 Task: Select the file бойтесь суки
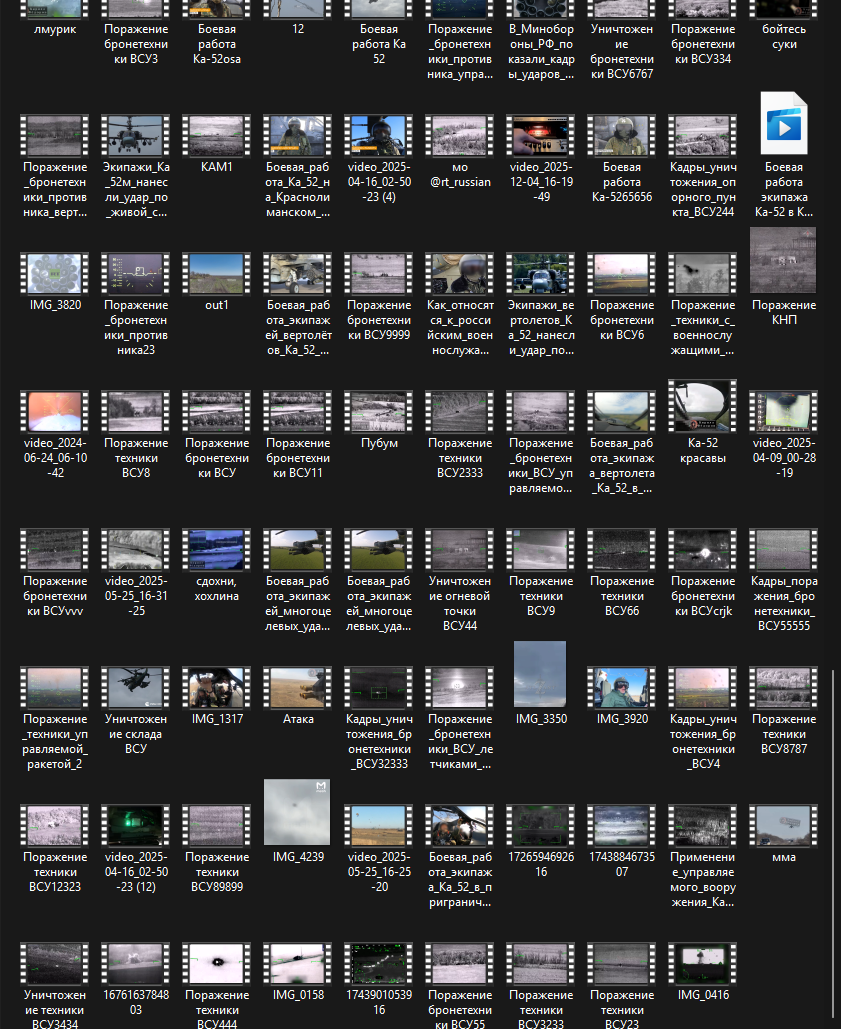784,26
